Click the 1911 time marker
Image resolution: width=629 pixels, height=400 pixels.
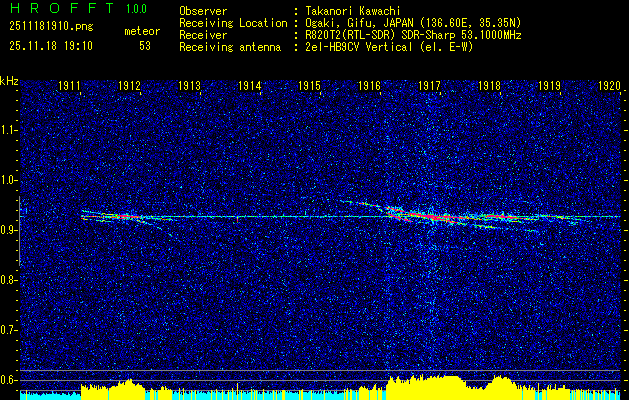coord(69,85)
